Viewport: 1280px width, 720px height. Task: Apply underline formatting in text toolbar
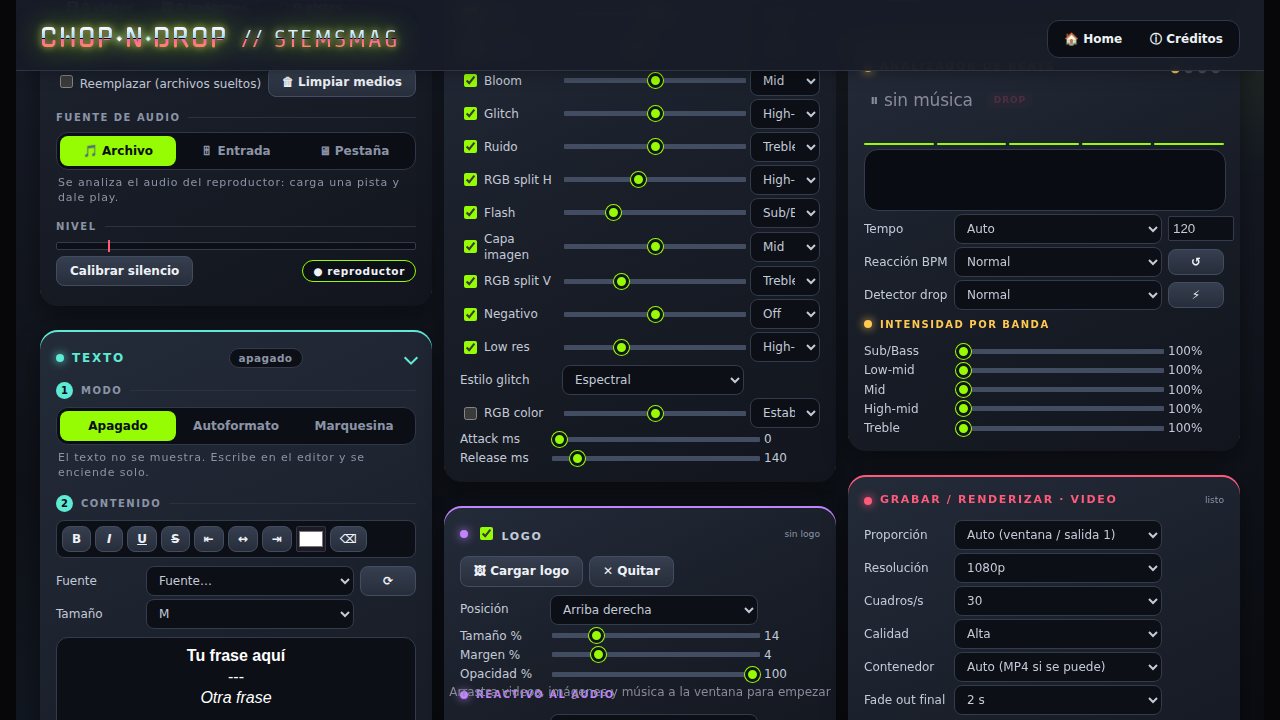142,539
